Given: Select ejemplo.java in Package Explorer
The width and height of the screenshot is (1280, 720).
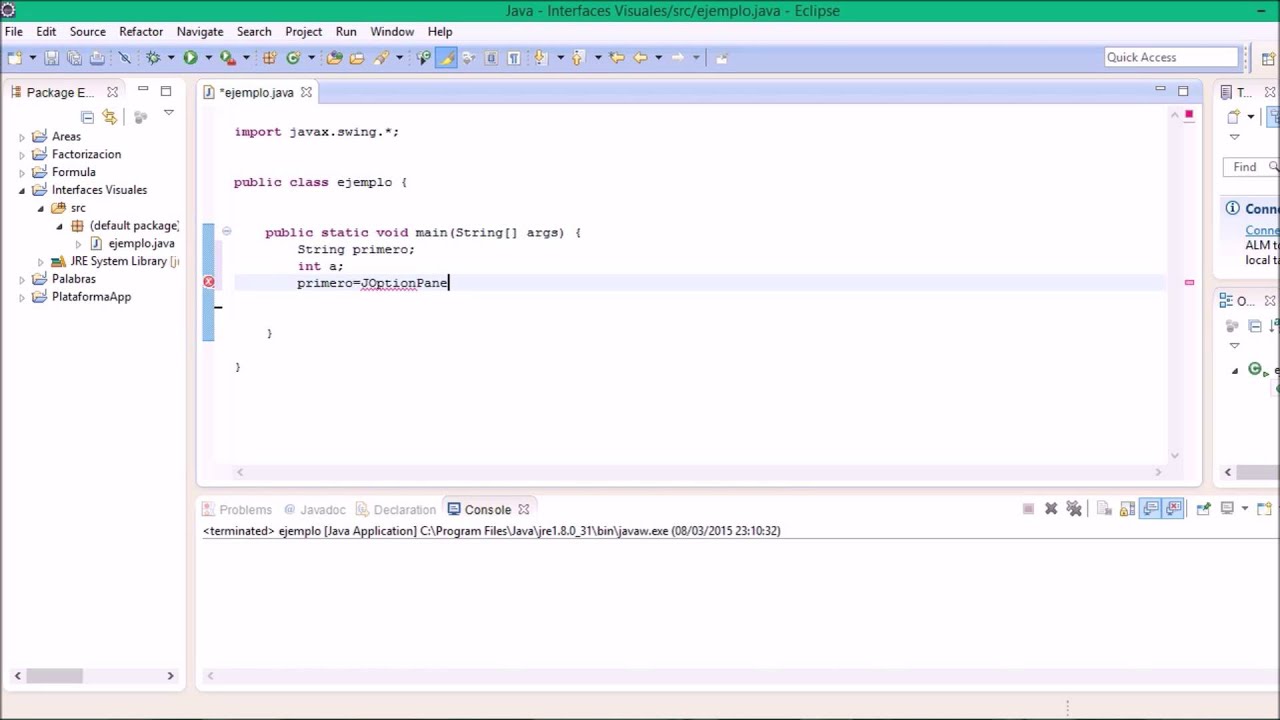Looking at the screenshot, I should (x=141, y=243).
